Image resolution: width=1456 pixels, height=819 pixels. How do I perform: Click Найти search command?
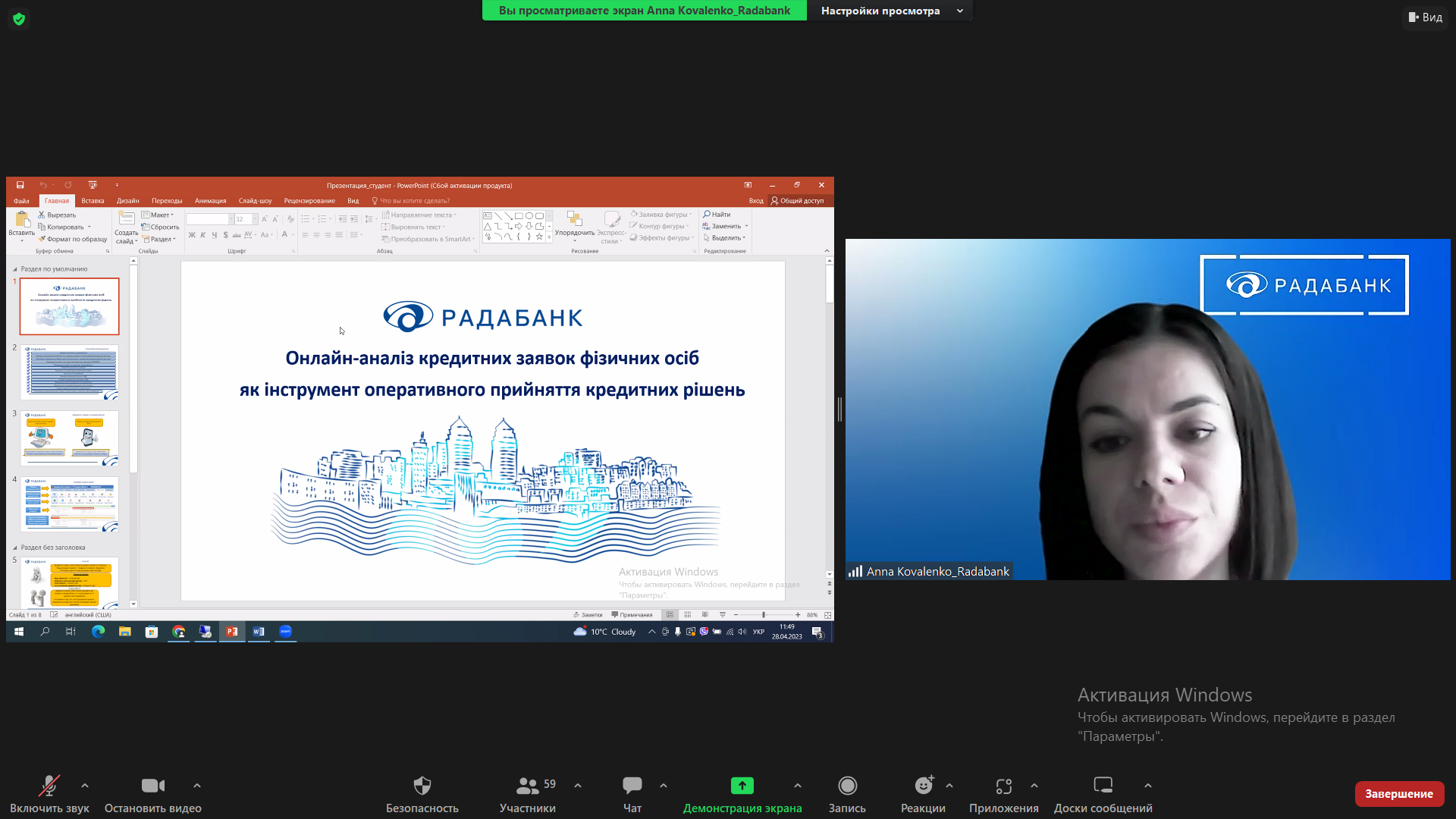coord(717,215)
